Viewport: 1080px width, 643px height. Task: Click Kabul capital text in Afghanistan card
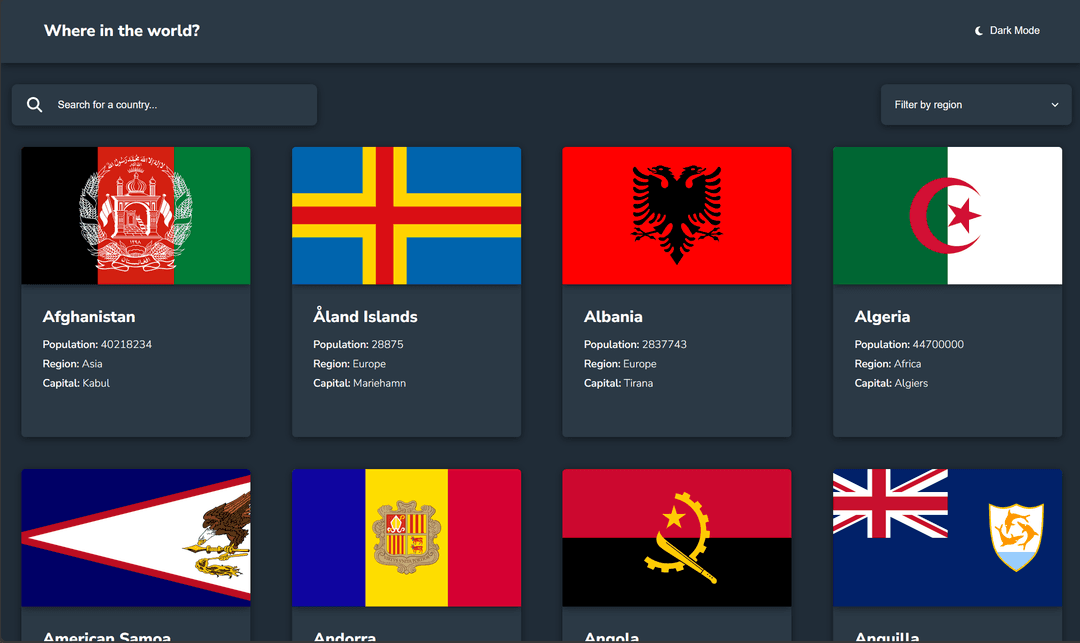pos(96,383)
